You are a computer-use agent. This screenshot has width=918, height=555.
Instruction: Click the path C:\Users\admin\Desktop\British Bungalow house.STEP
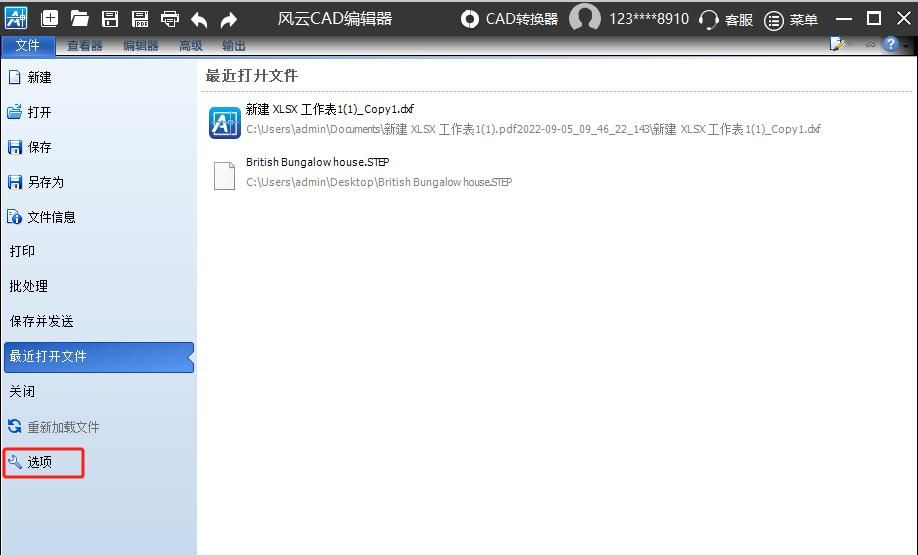point(379,182)
